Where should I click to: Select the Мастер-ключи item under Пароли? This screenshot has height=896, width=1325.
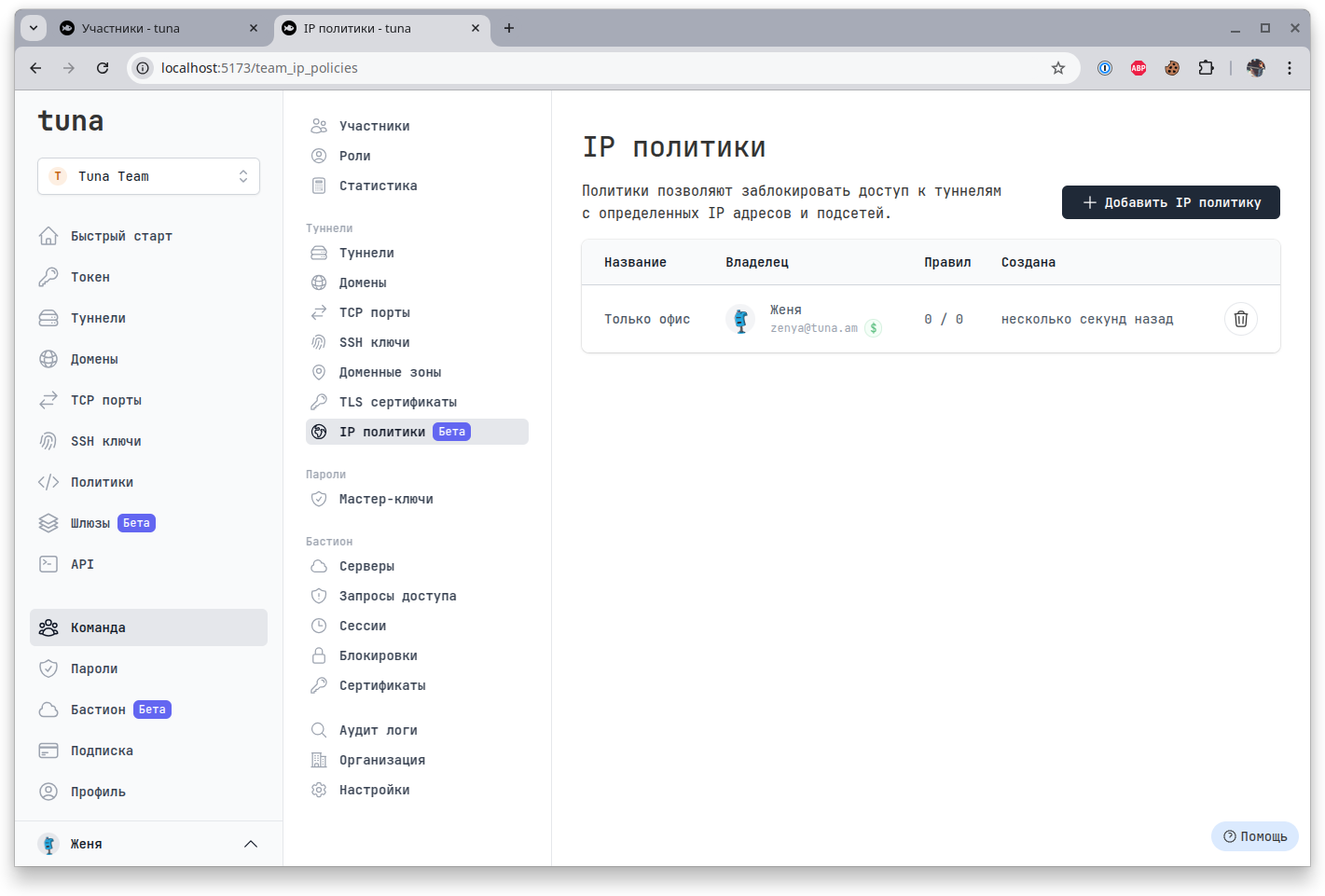point(384,499)
